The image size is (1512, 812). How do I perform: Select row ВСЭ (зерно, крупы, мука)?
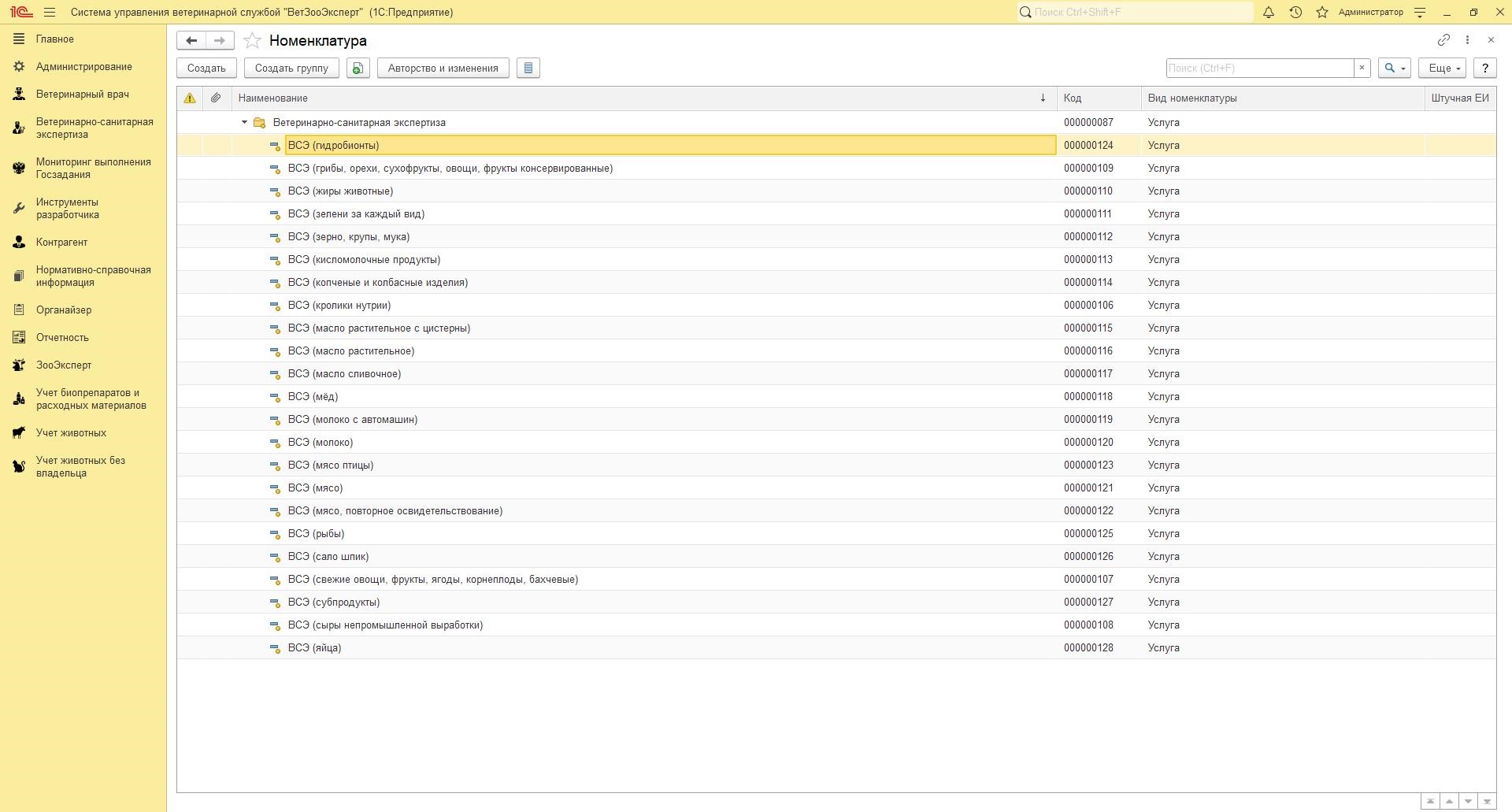tap(836, 237)
